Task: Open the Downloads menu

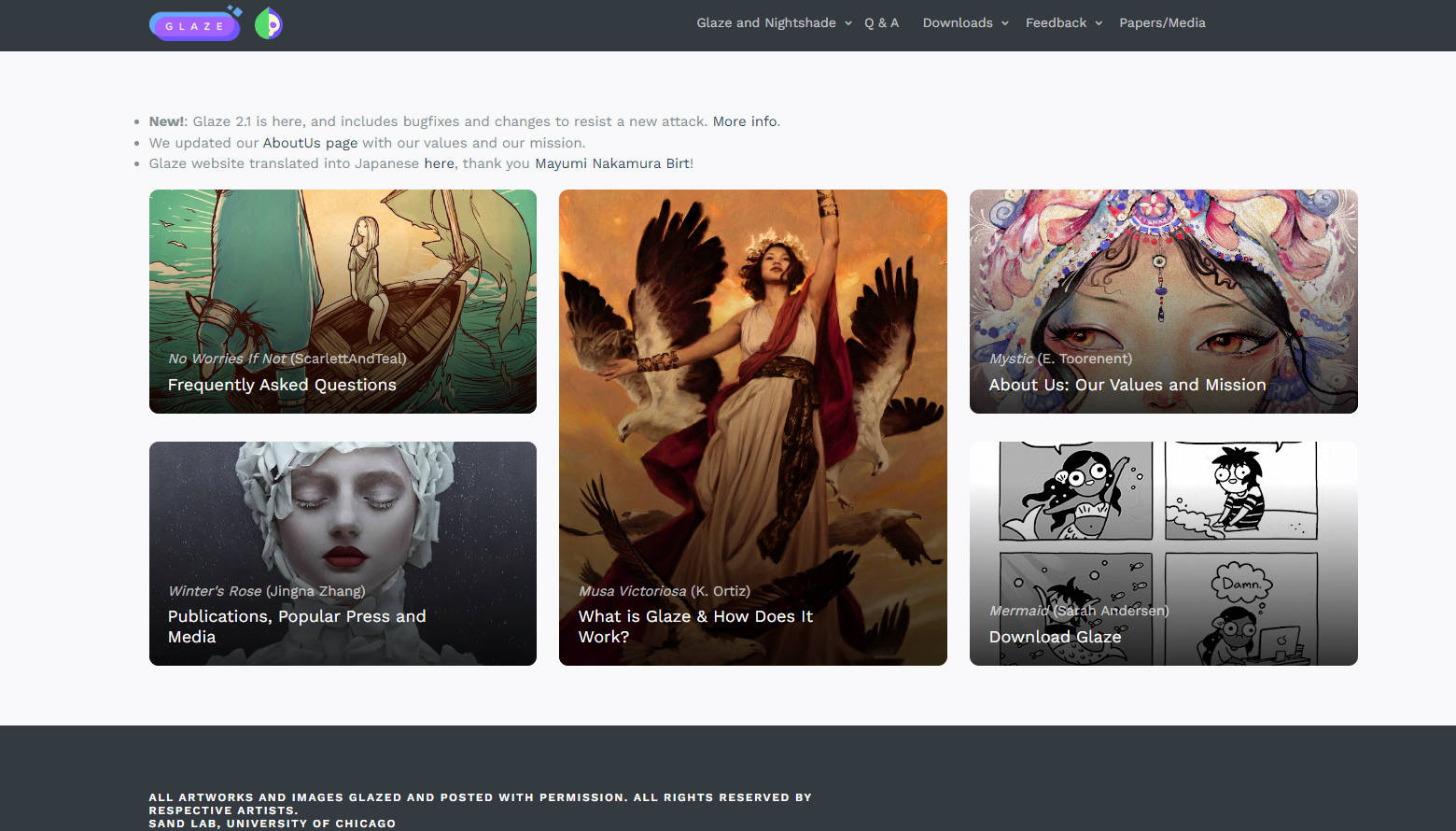Action: (x=958, y=22)
